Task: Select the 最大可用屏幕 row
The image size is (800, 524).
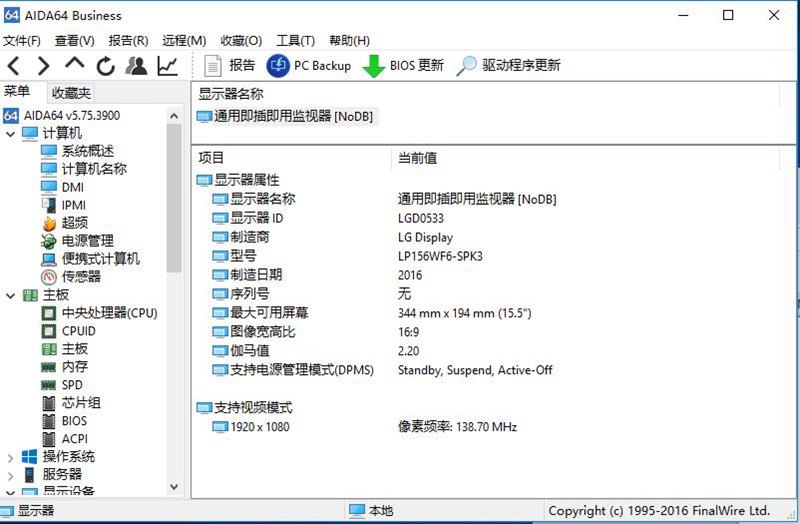Action: pyautogui.click(x=260, y=313)
